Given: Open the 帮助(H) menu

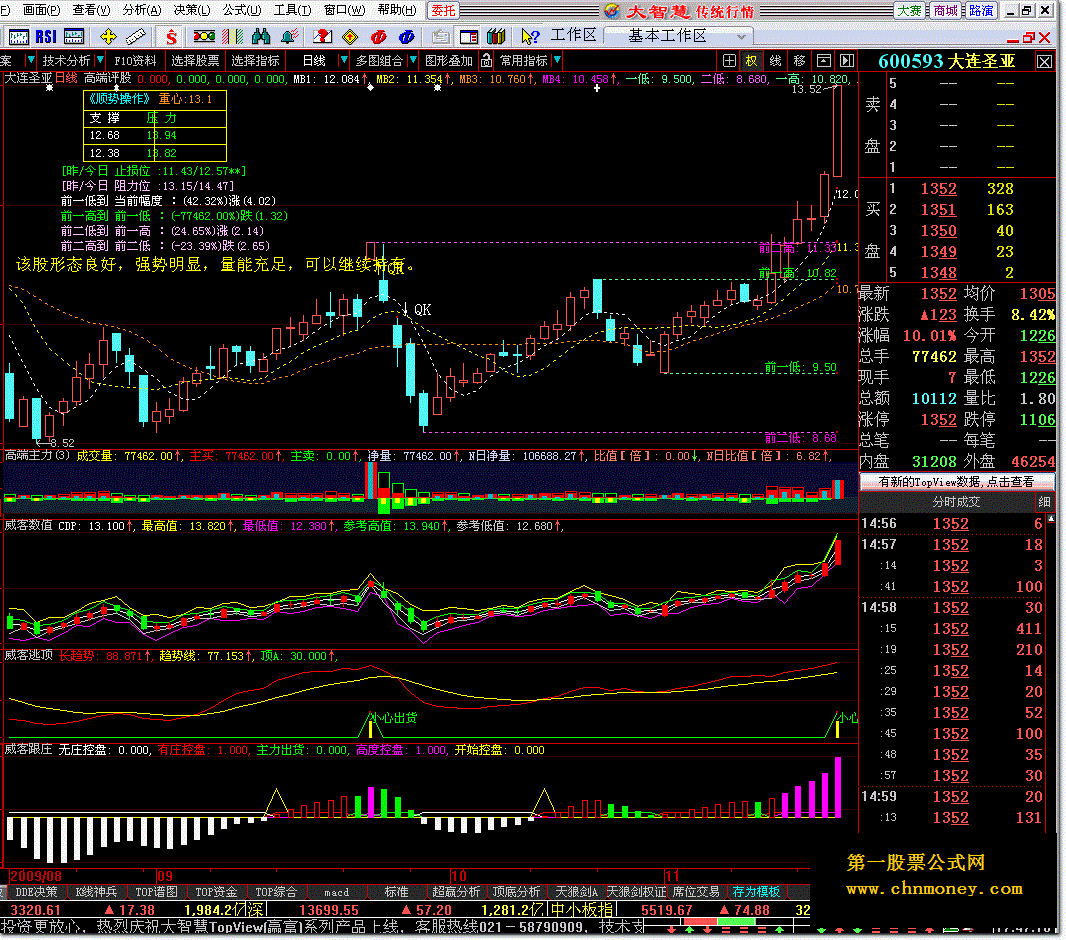Looking at the screenshot, I should (396, 10).
